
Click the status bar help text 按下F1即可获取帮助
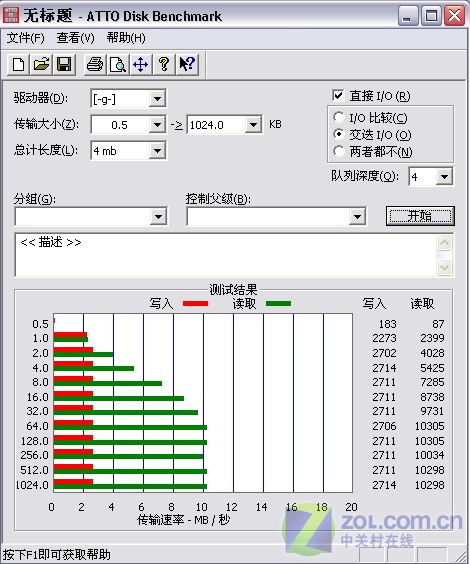(x=56, y=554)
